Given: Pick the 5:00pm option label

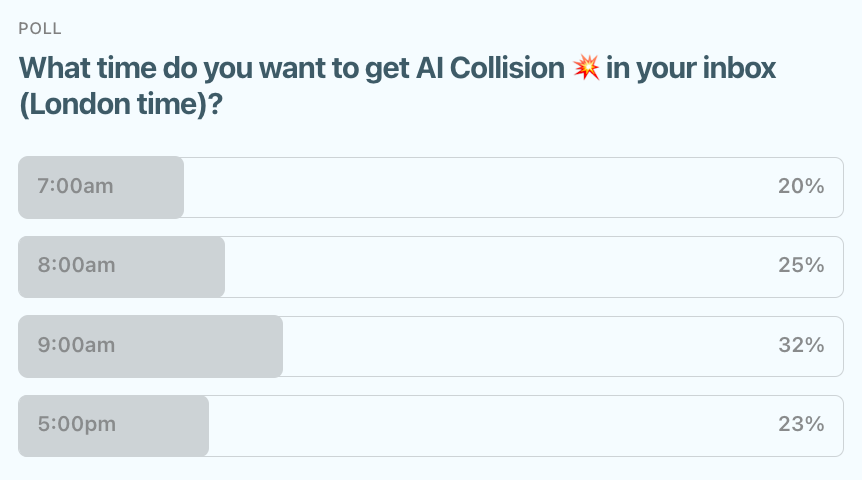Looking at the screenshot, I should pyautogui.click(x=77, y=424).
